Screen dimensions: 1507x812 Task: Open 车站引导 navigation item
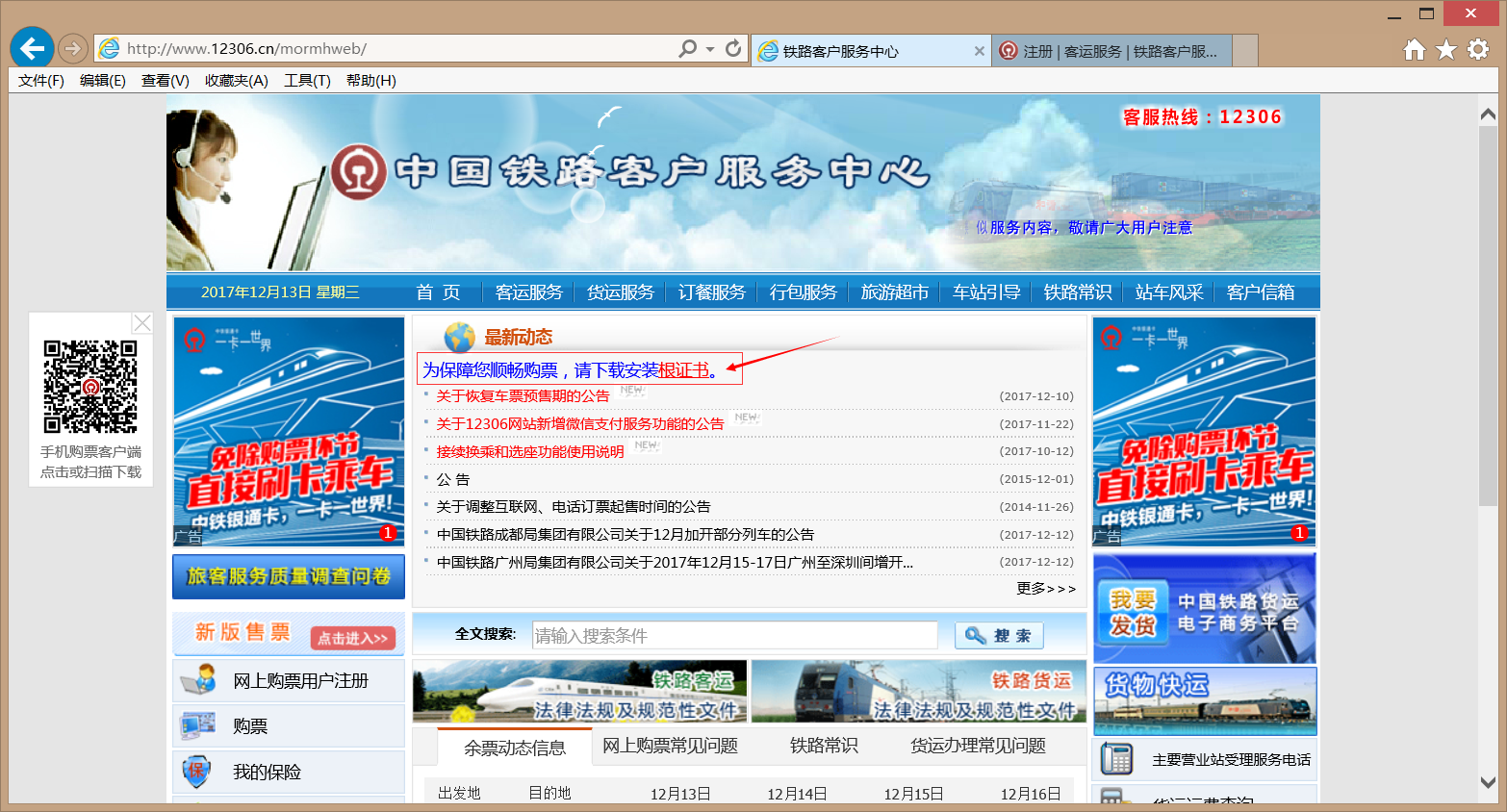[986, 292]
